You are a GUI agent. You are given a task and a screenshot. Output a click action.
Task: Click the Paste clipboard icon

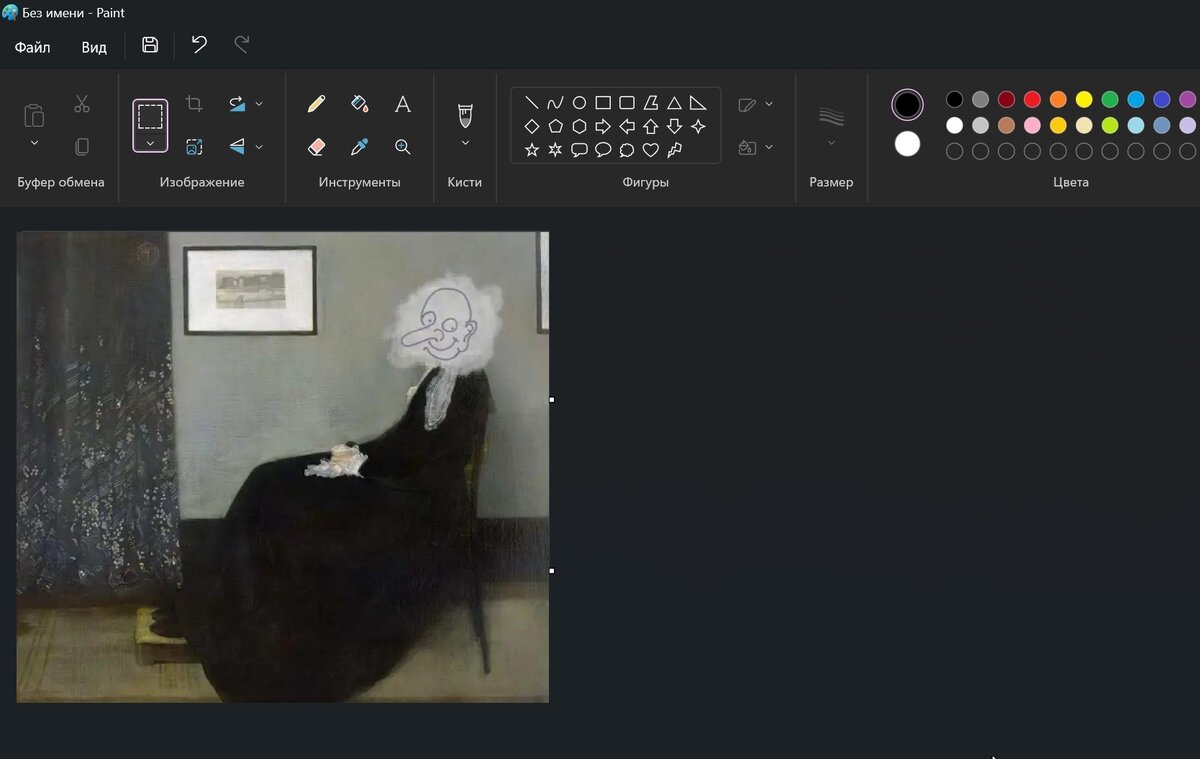click(x=34, y=116)
